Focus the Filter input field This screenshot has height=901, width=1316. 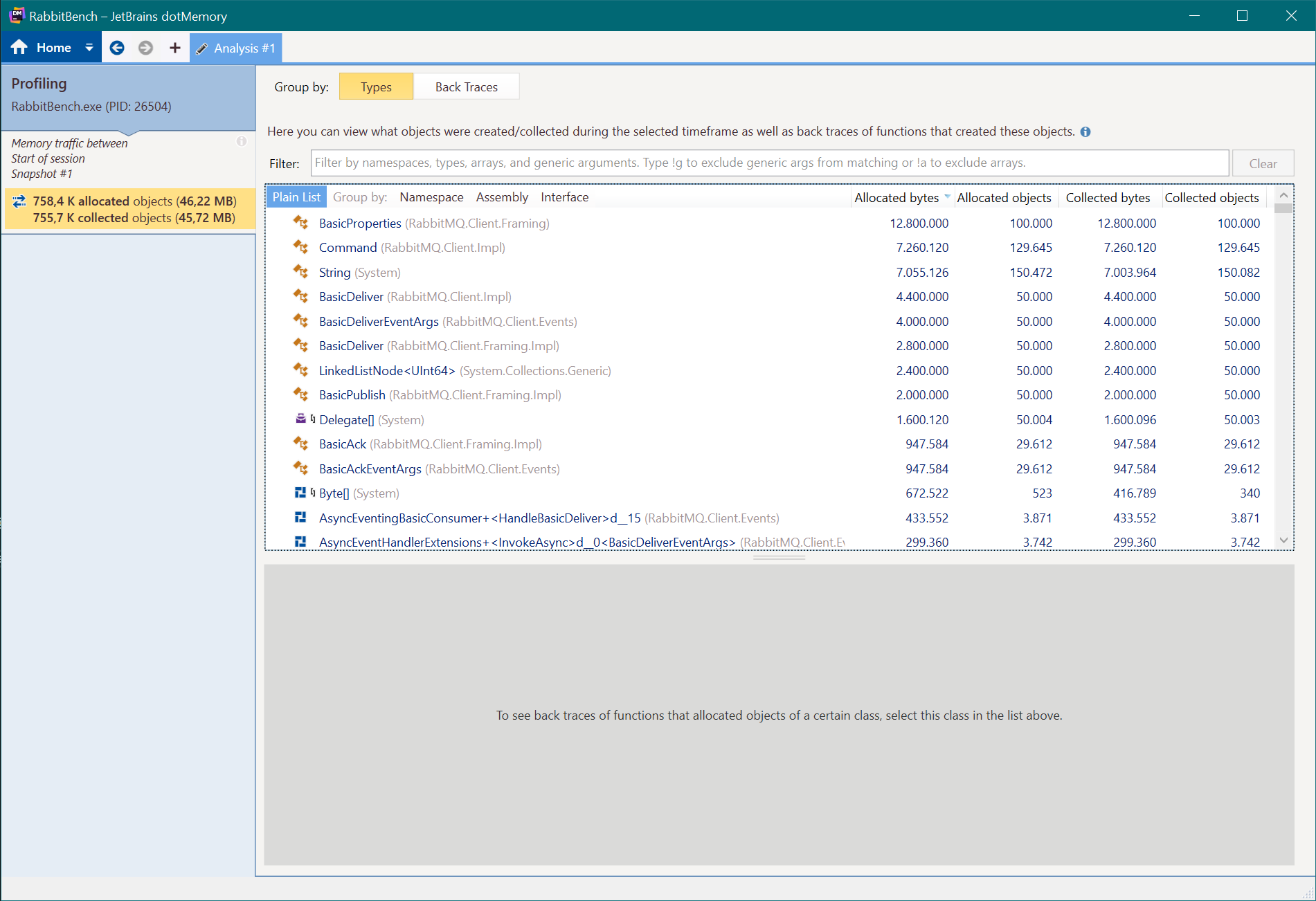(770, 163)
